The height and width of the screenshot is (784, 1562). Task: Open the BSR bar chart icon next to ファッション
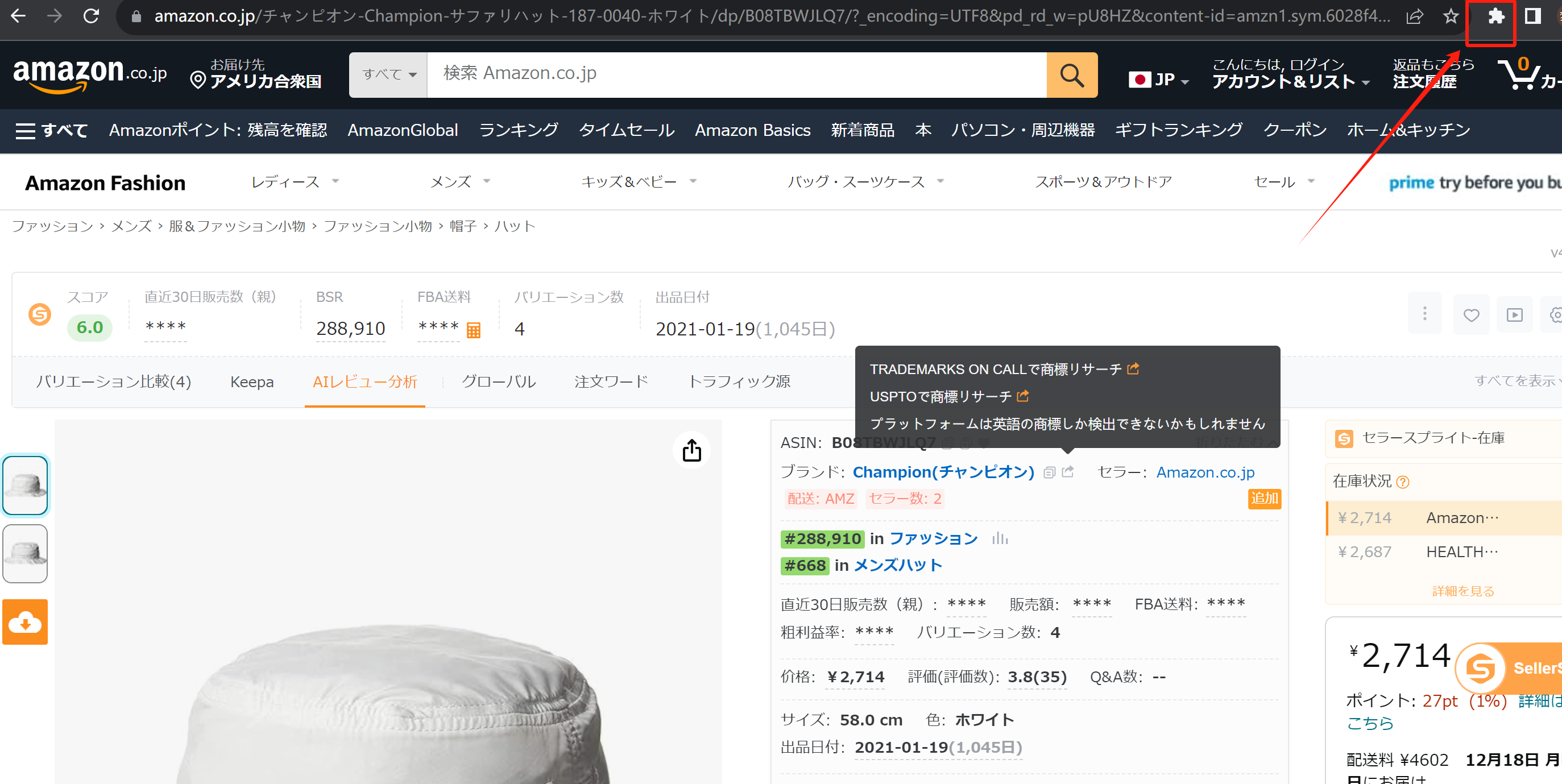click(x=999, y=538)
